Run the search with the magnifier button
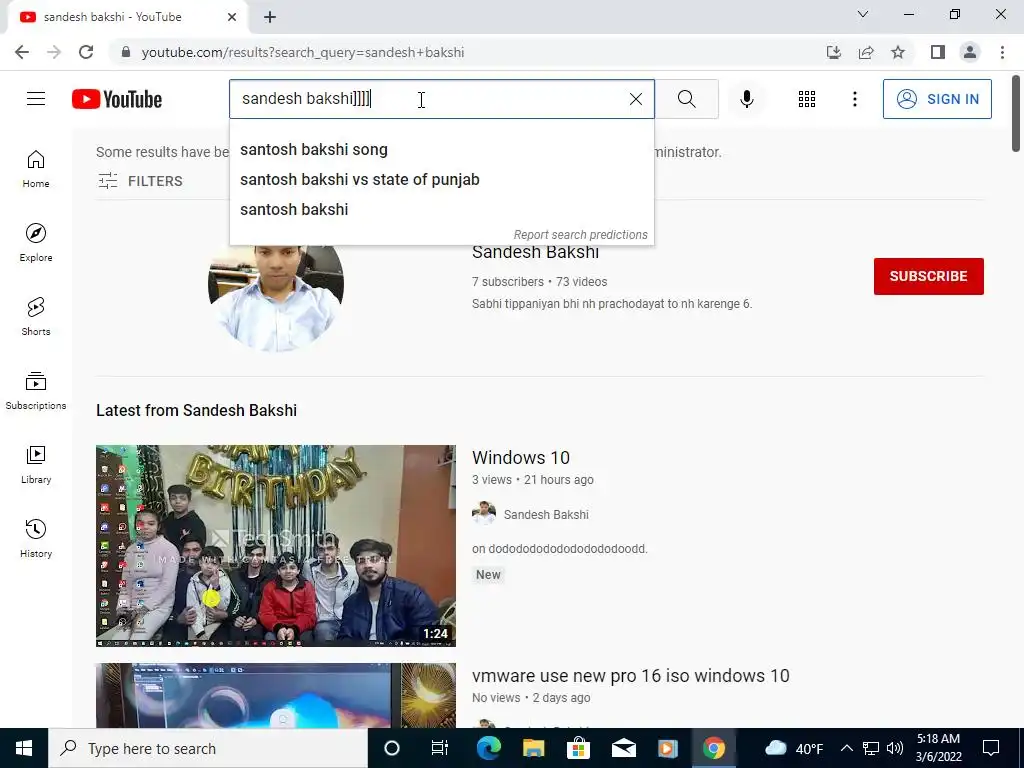 (686, 99)
